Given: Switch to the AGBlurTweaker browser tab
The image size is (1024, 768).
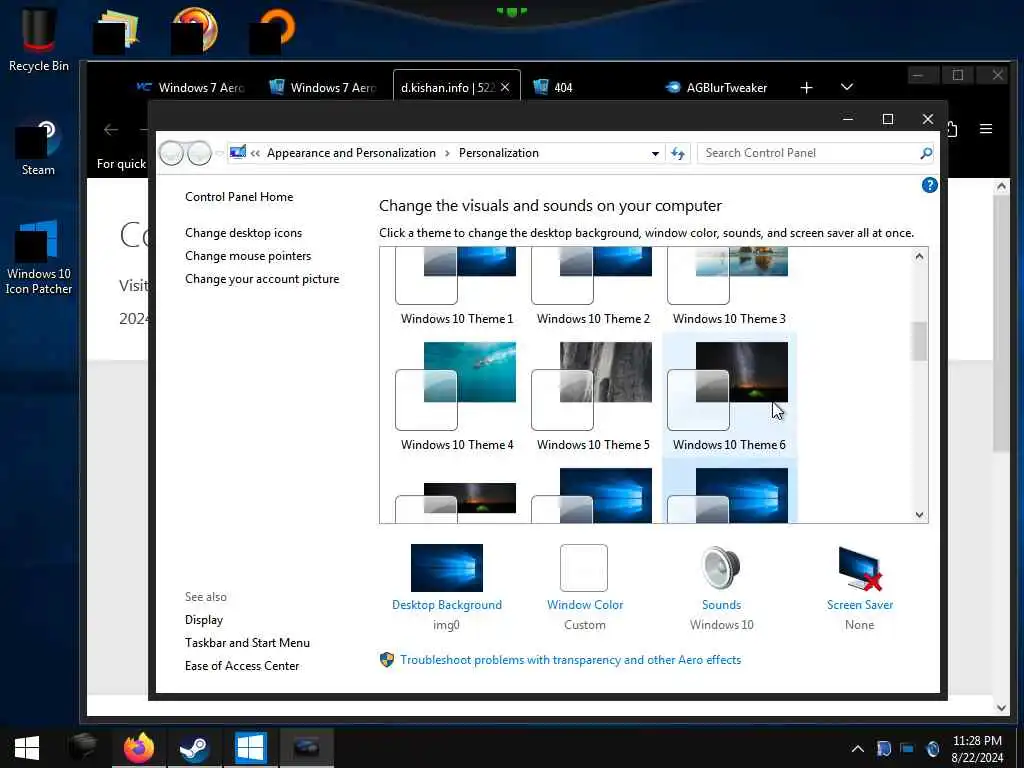Looking at the screenshot, I should (x=716, y=88).
